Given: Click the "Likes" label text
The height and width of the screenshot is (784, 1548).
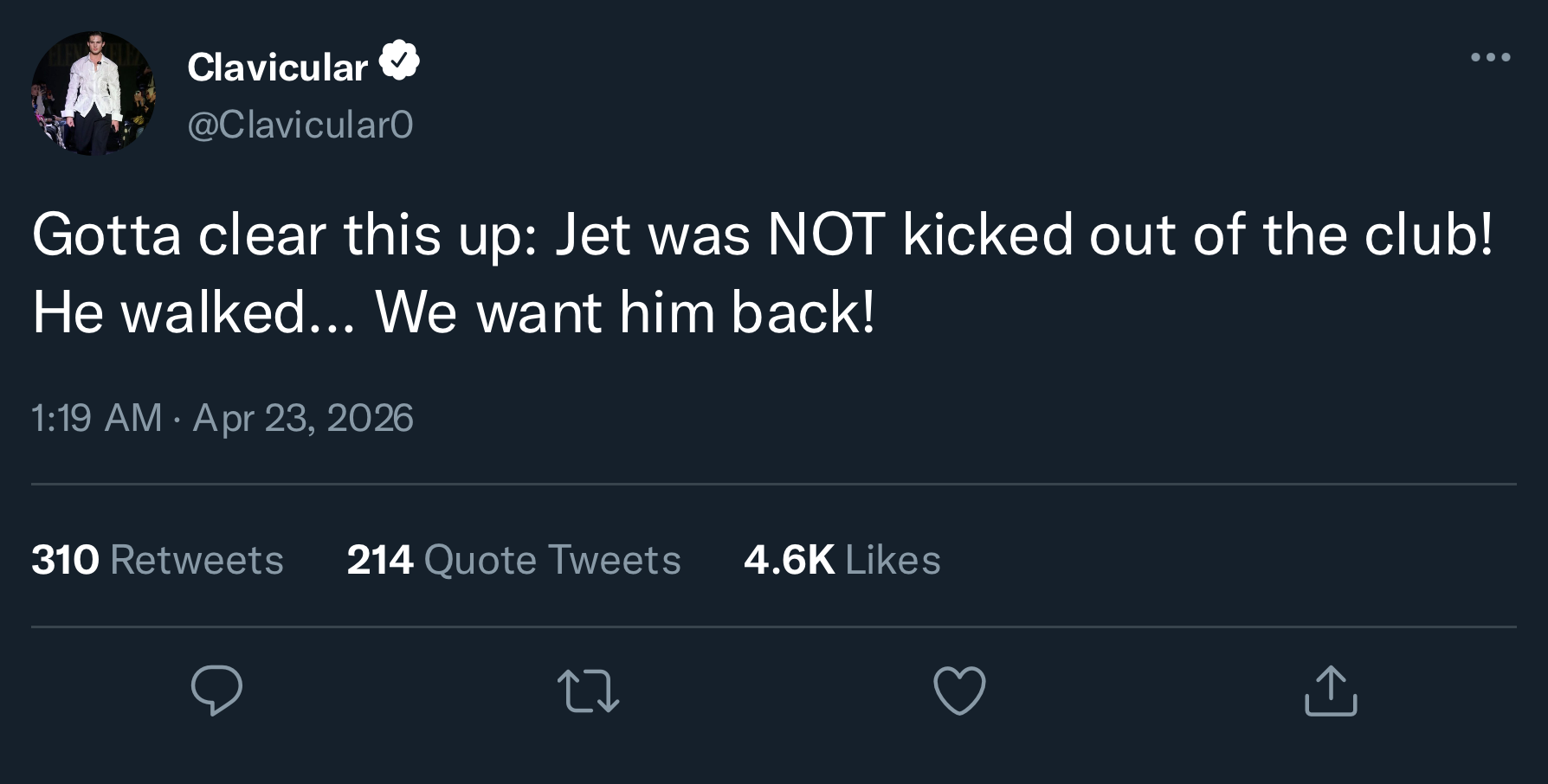Looking at the screenshot, I should click(893, 560).
